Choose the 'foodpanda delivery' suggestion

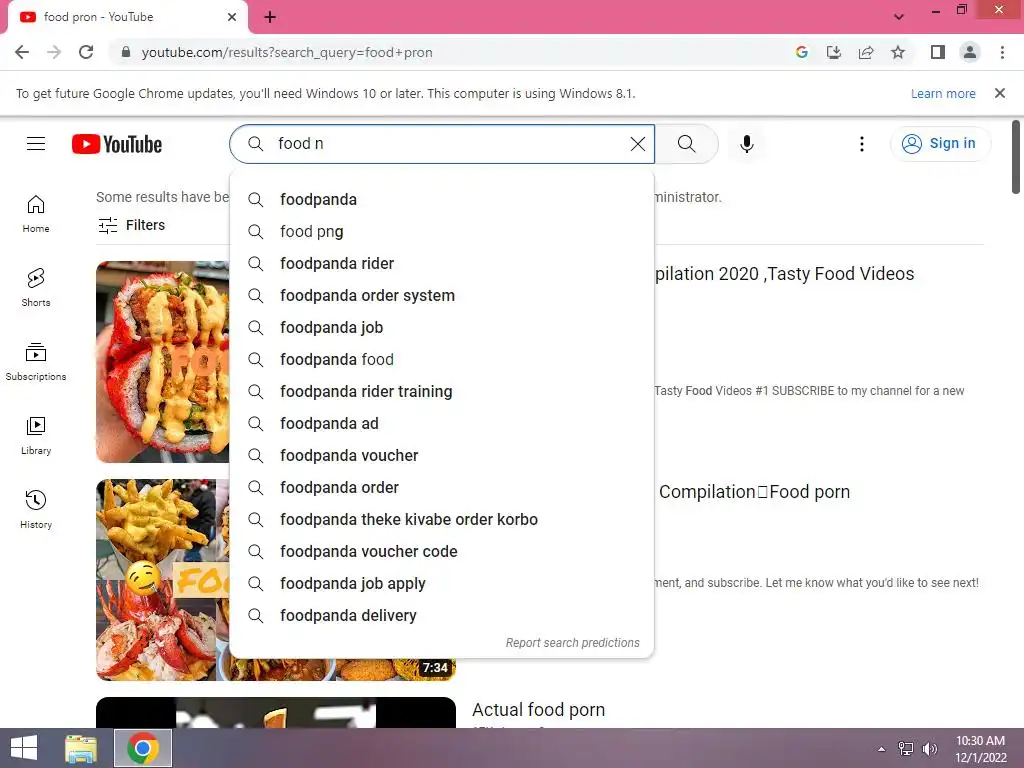[x=442, y=615]
